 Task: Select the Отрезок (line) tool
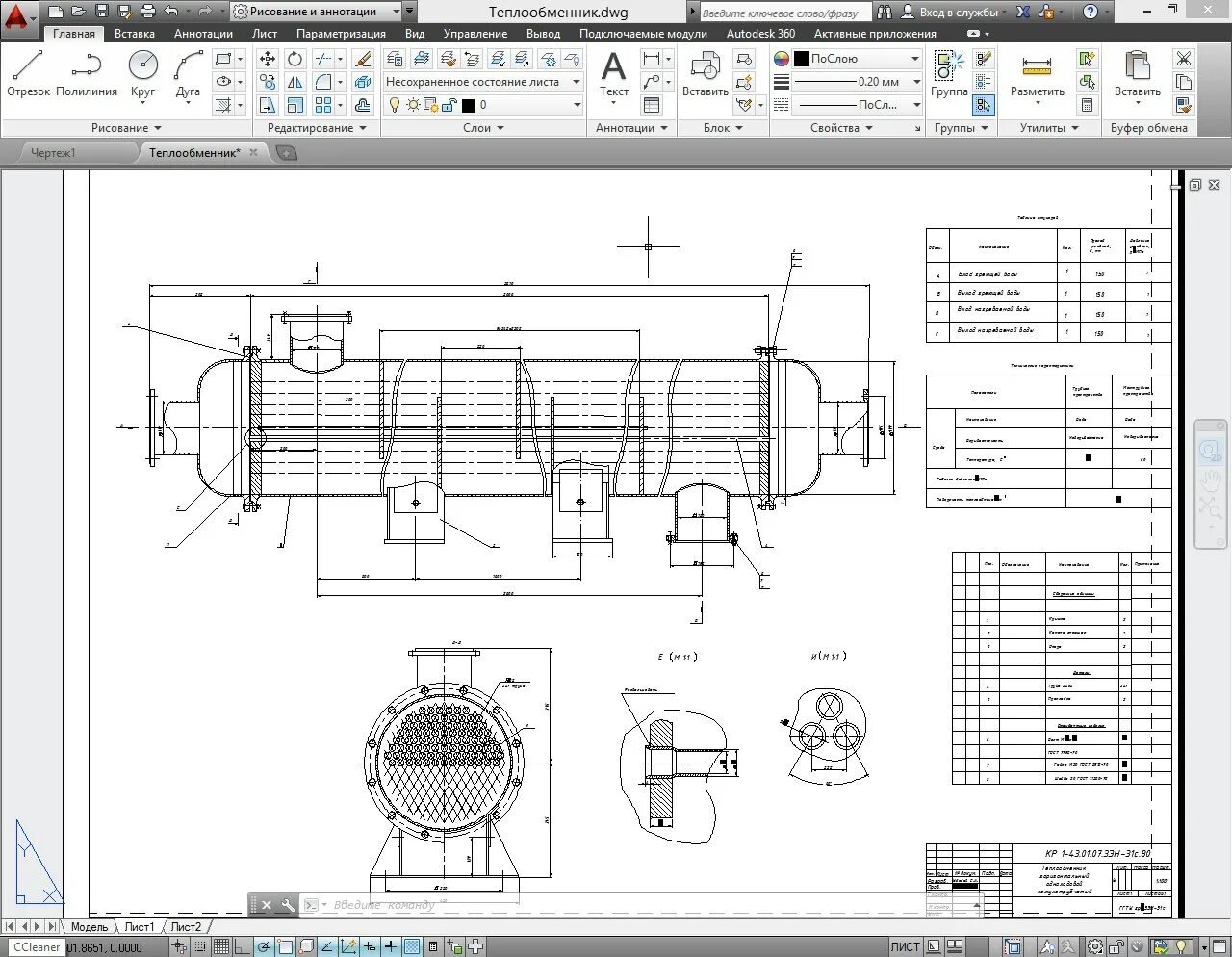(28, 73)
